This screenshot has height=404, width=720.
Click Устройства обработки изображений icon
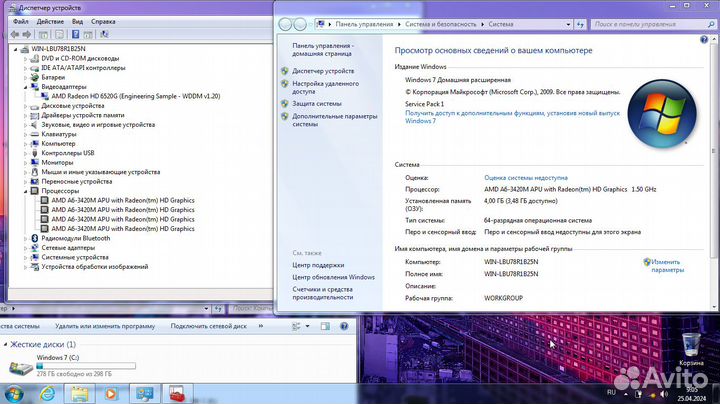(34, 267)
